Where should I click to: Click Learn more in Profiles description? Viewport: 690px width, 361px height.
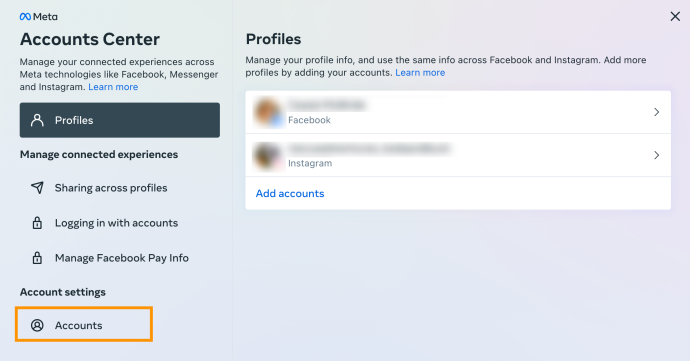(420, 73)
